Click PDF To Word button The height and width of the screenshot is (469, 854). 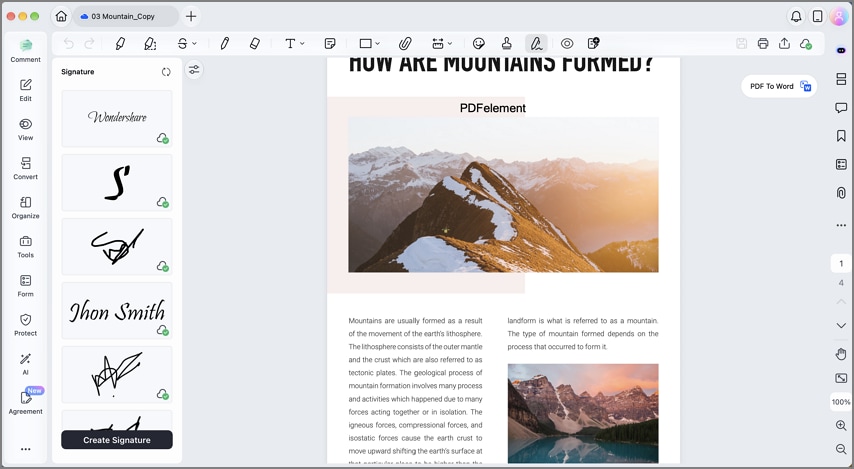pos(779,86)
